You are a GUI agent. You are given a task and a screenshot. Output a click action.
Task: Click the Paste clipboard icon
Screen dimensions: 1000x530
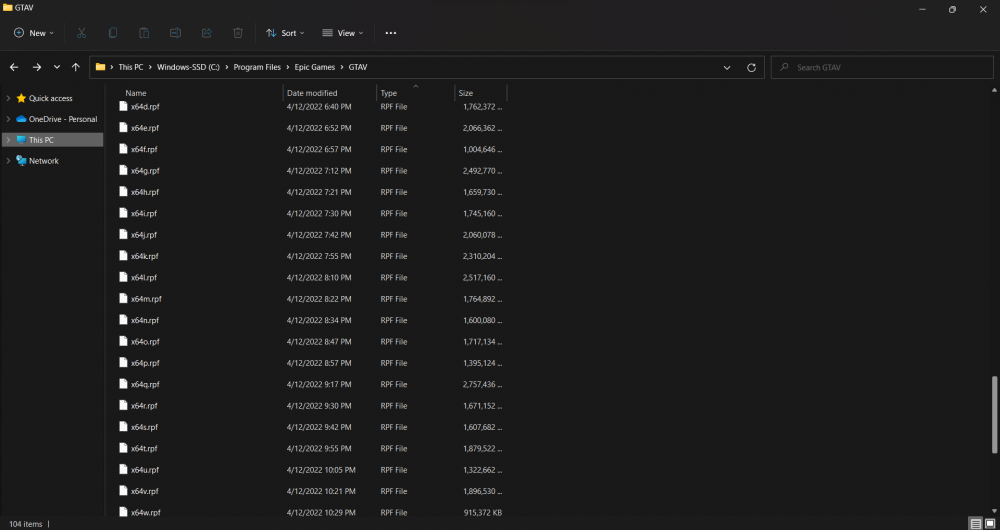pos(144,33)
